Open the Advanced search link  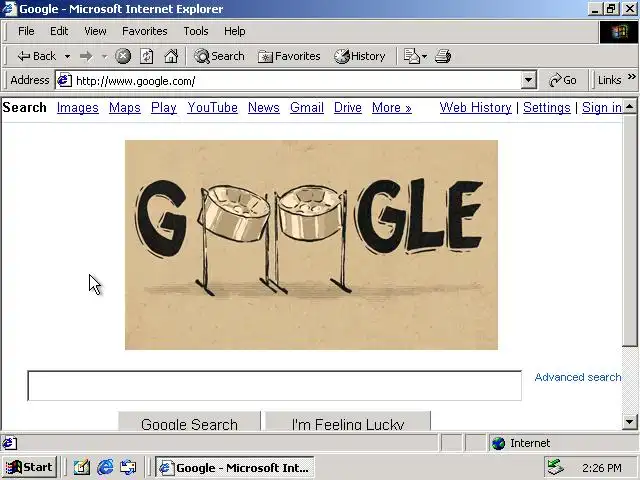(x=578, y=377)
